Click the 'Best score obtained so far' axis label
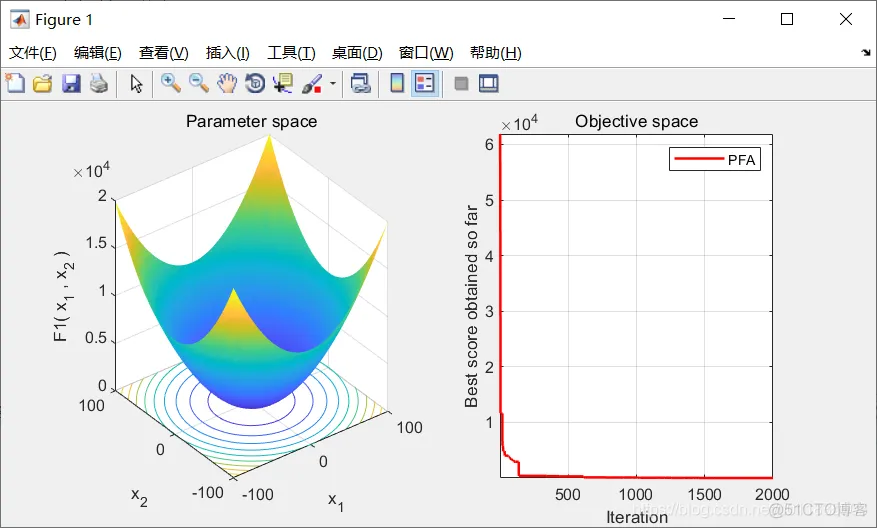The height and width of the screenshot is (528, 877). tap(471, 306)
